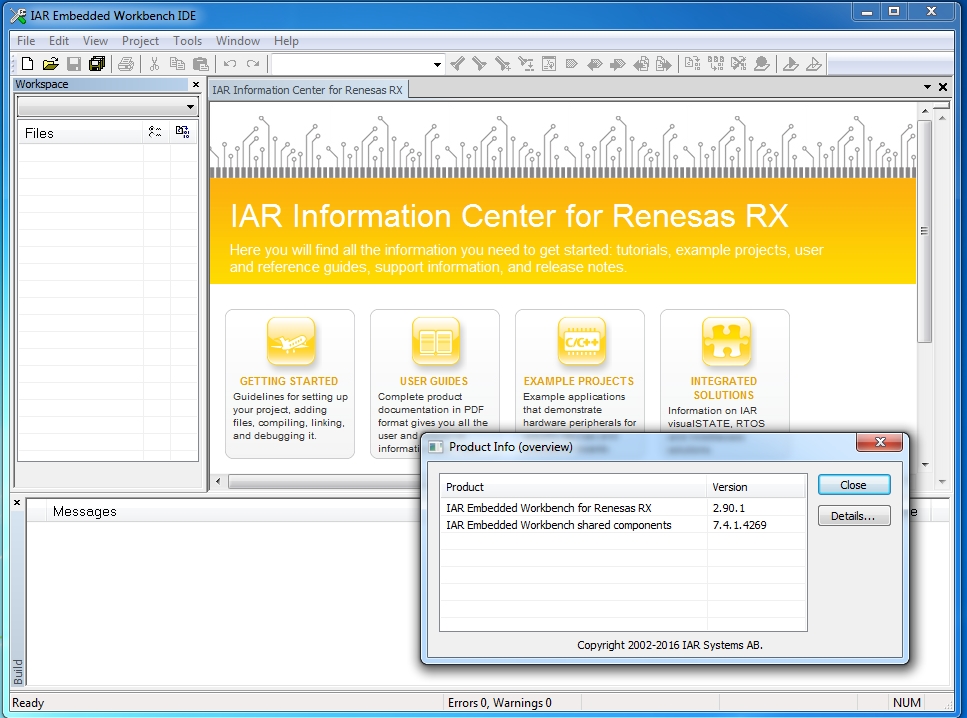This screenshot has height=718, width=967.
Task: Click the Copy toolbar icon
Action: [177, 64]
